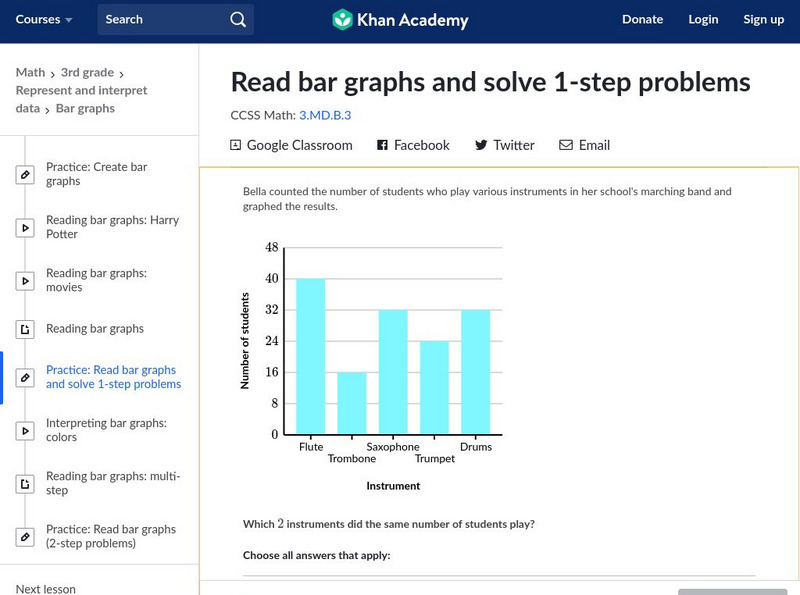The height and width of the screenshot is (595, 800).
Task: Click the 'Flute' axis label
Action: (311, 447)
